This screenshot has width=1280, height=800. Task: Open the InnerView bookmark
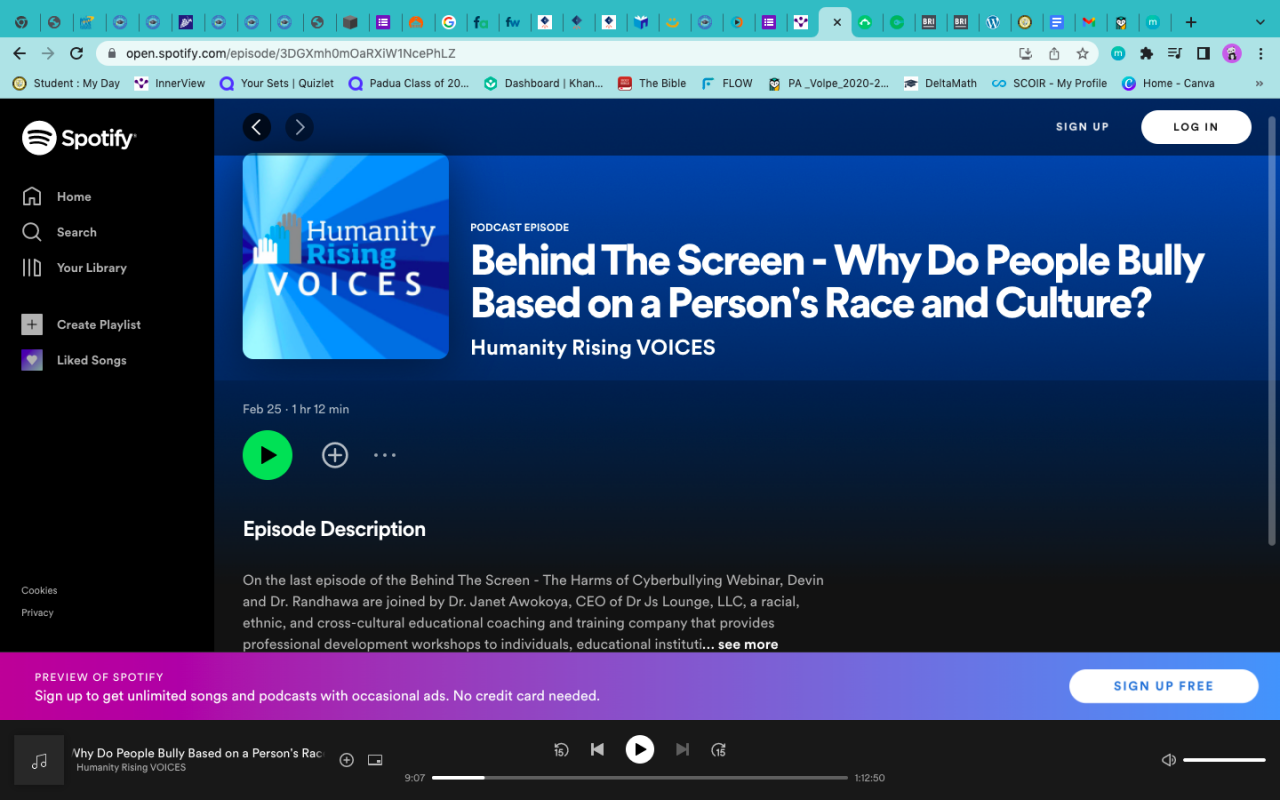pos(169,83)
